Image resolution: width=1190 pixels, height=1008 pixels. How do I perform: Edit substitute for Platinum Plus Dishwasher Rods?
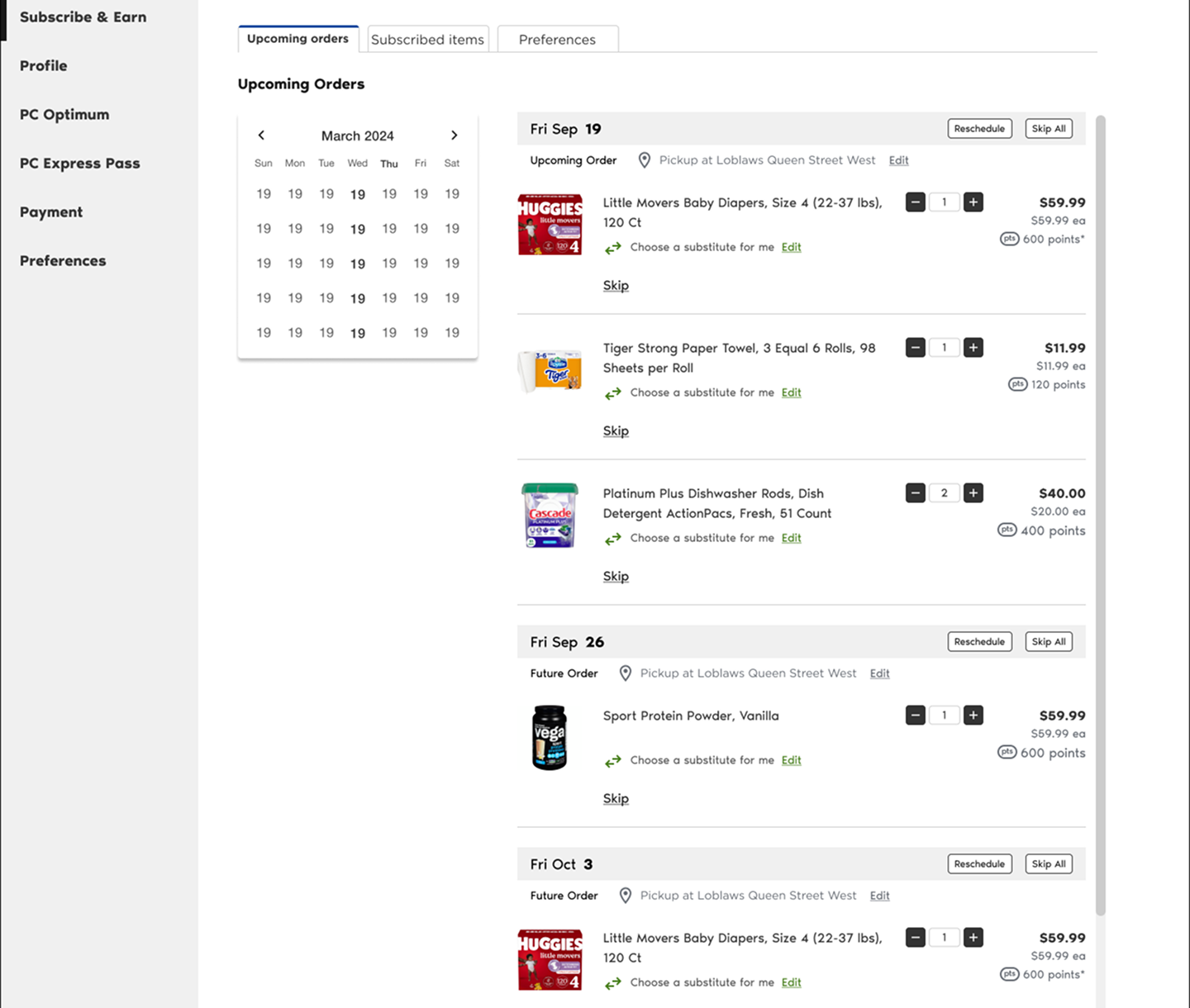792,538
